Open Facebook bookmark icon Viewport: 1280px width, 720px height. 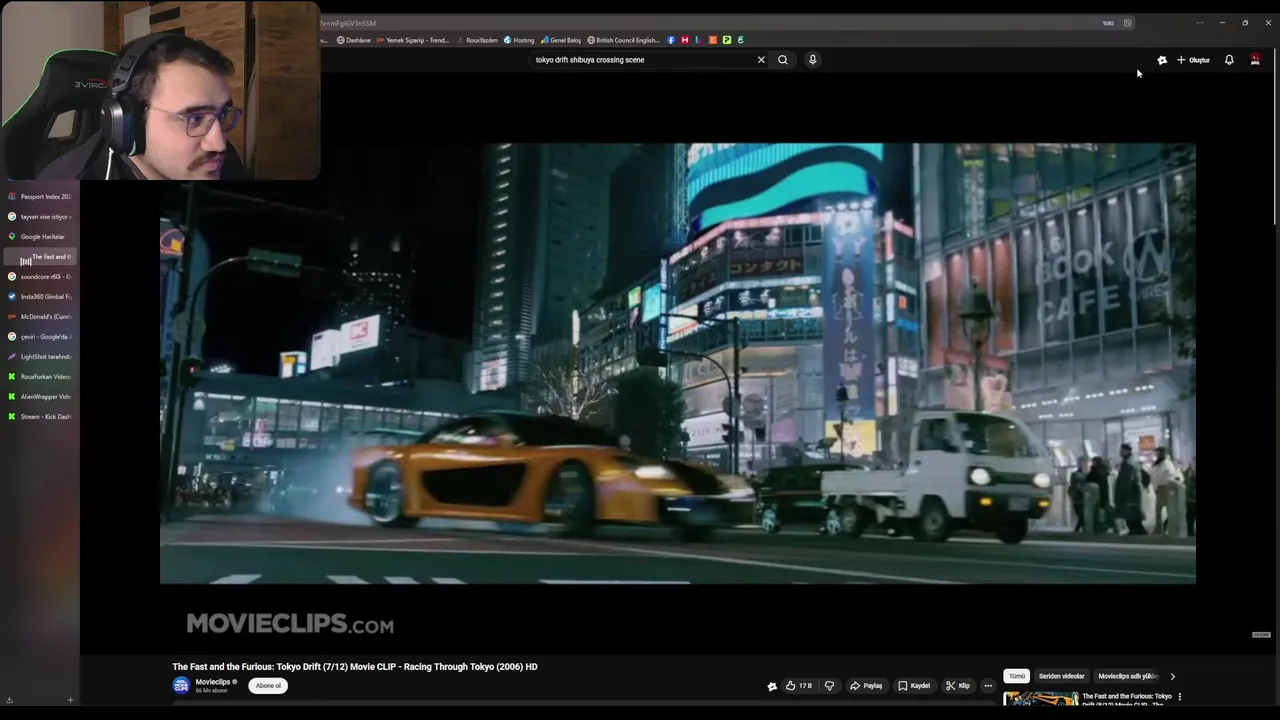pos(671,40)
